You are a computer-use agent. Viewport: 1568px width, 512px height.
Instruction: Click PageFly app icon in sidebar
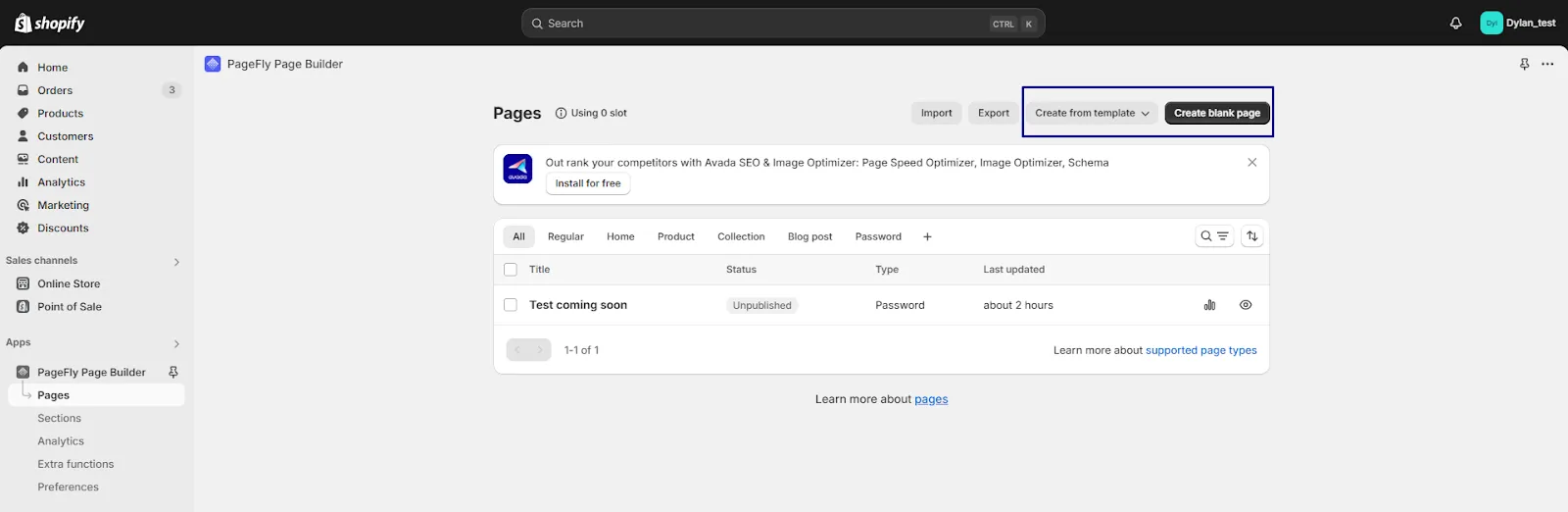(x=23, y=372)
